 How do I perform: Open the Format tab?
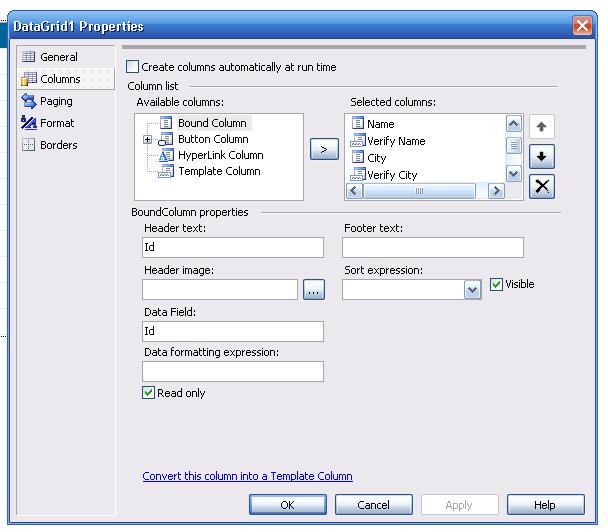pos(57,123)
